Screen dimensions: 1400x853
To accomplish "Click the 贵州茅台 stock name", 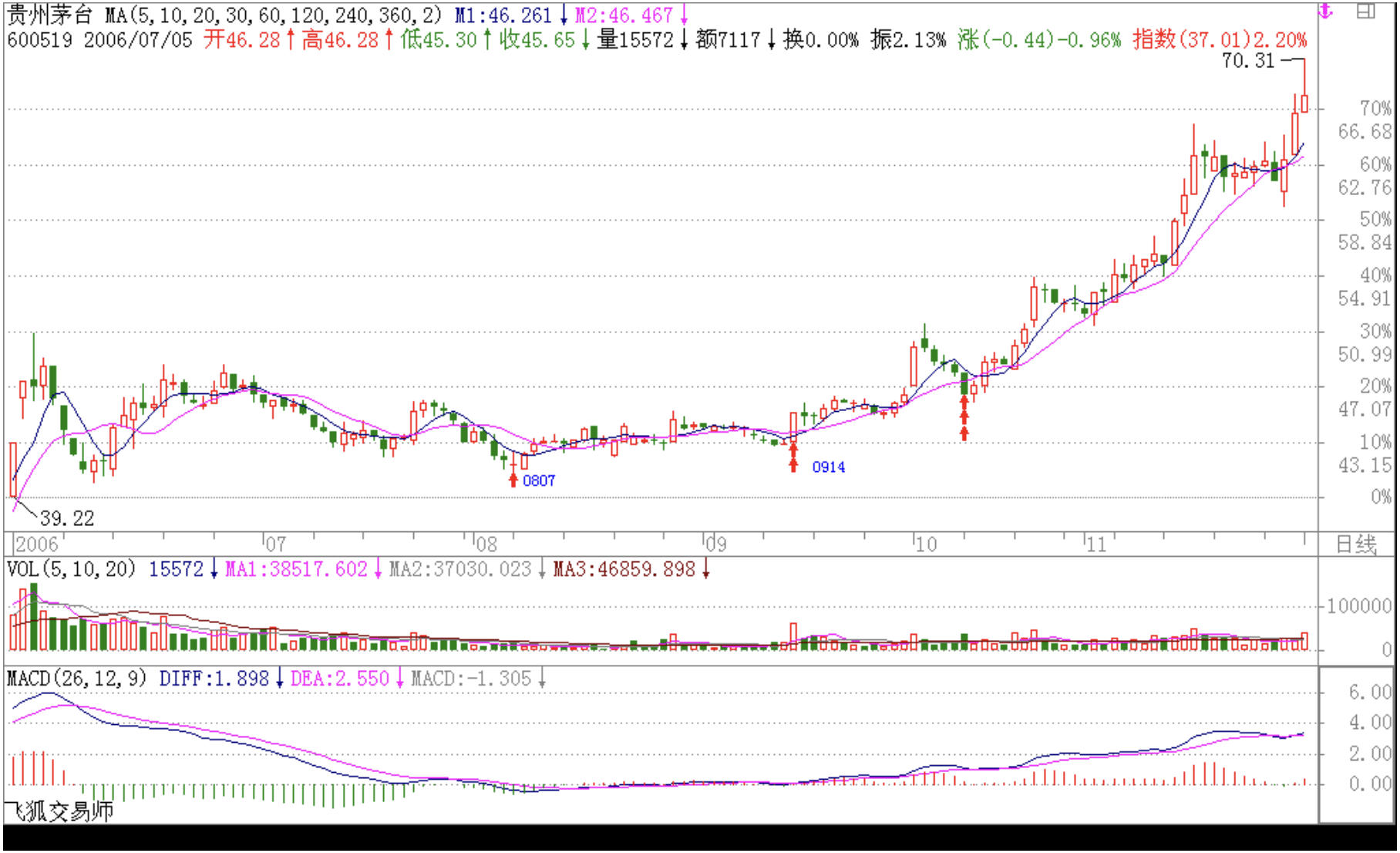I will [49, 15].
